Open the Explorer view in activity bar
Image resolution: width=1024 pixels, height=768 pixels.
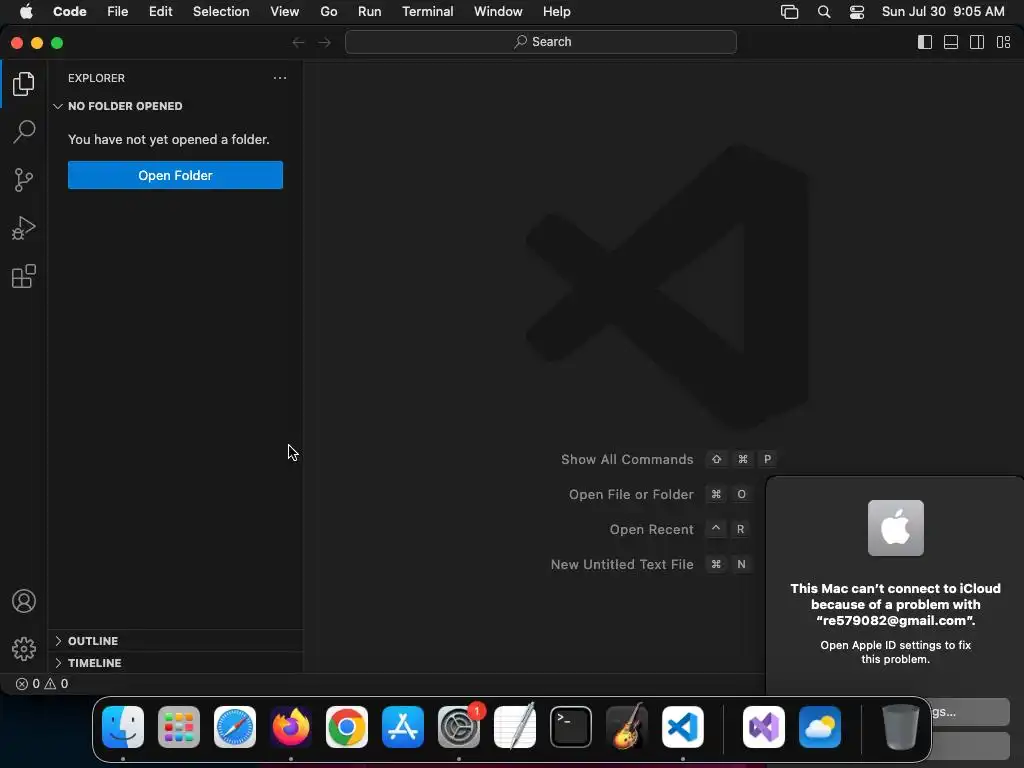[24, 84]
